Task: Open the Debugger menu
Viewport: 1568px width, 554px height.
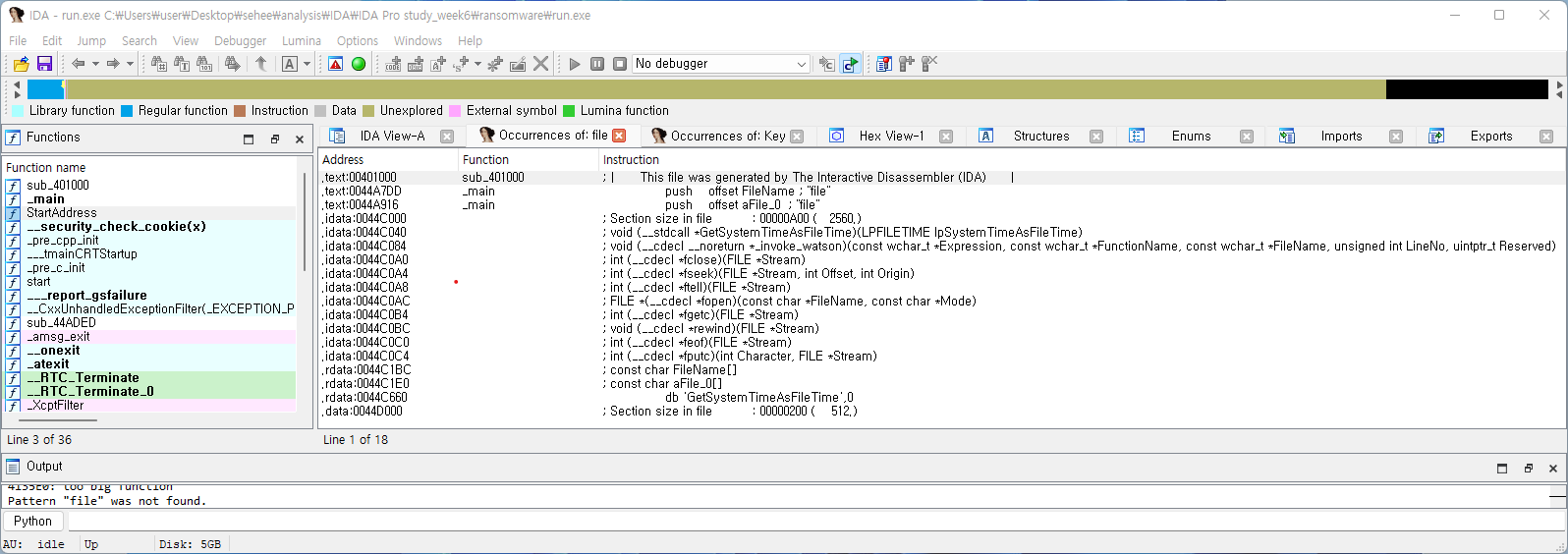Action: coord(241,40)
